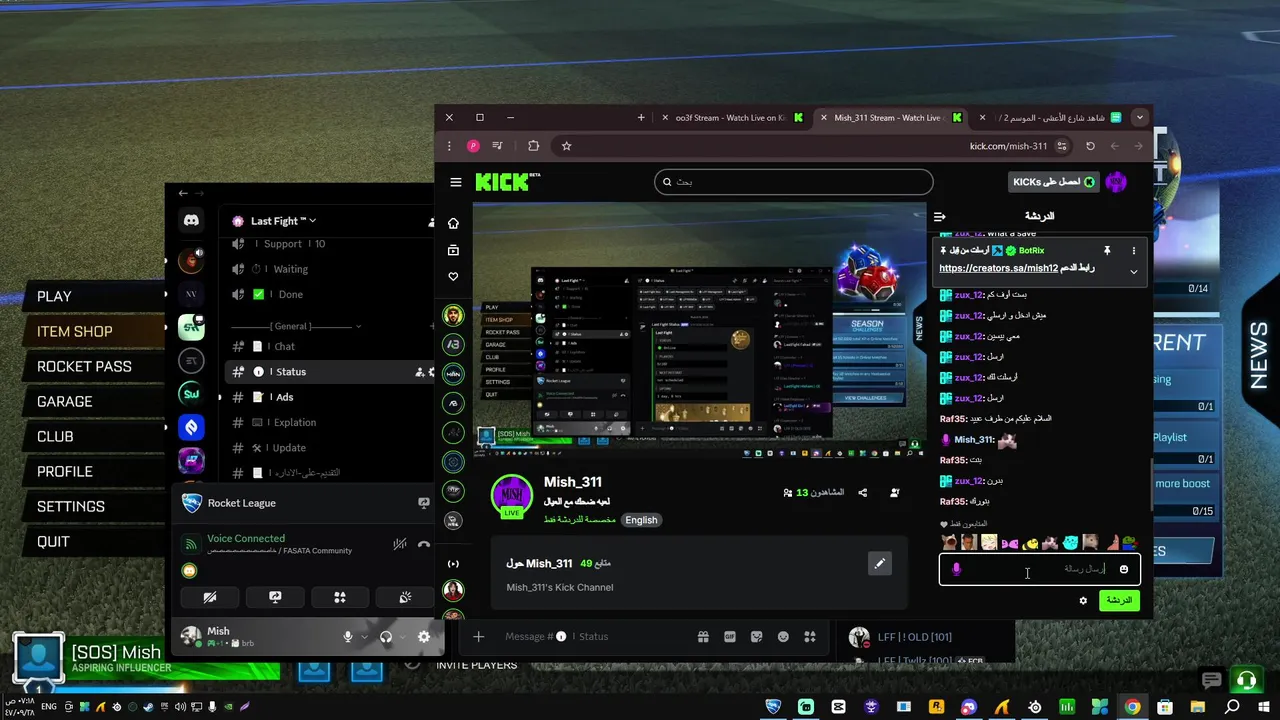The height and width of the screenshot is (720, 1280).
Task: Open Discord soundboard button
Action: (x=405, y=597)
